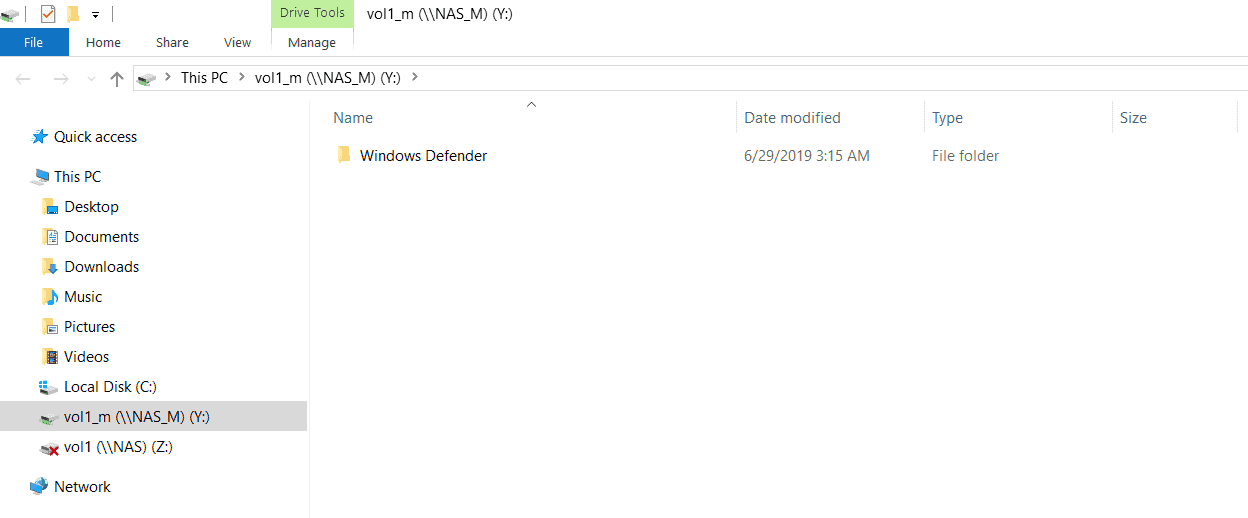Click This PC in the address breadcrumb
1248x518 pixels.
[204, 78]
